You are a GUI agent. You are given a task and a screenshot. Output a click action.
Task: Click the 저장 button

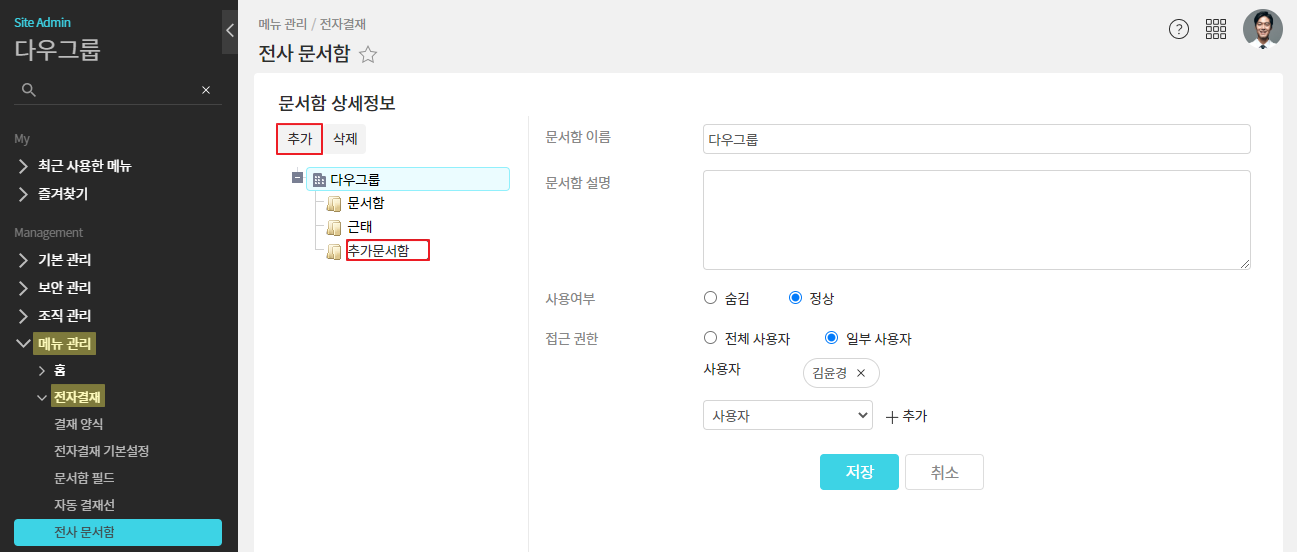pos(859,472)
